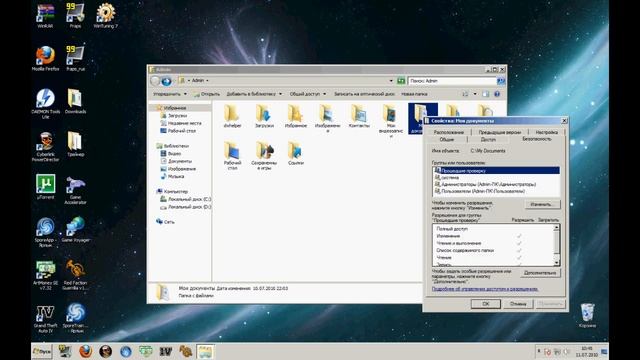Screen dimensions: 640x360
Task: Open the fraps_rus desktop shortcut
Action: pyautogui.click(x=75, y=58)
